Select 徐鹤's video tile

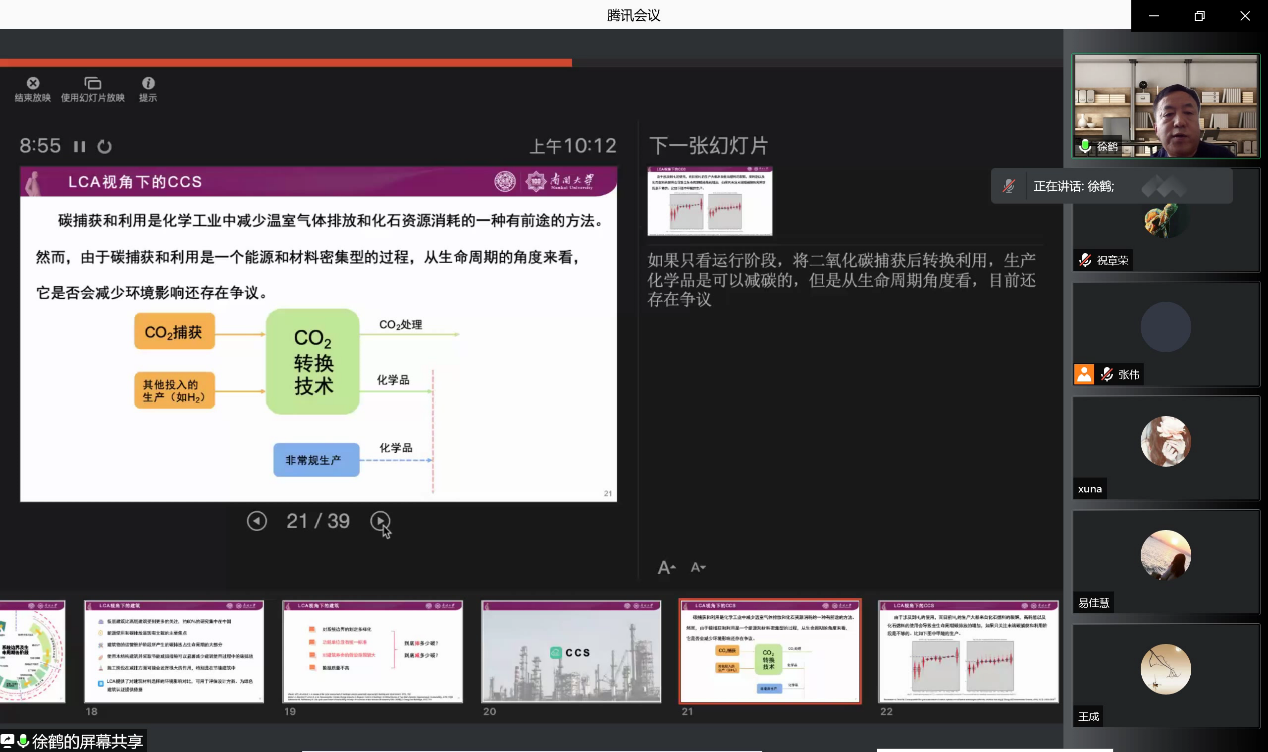click(x=1166, y=105)
